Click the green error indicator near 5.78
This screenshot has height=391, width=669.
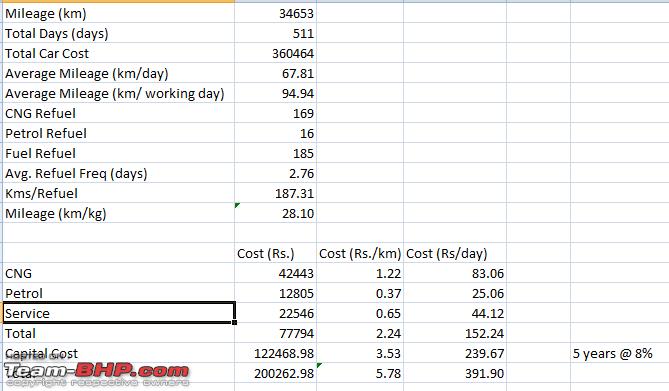click(x=320, y=365)
